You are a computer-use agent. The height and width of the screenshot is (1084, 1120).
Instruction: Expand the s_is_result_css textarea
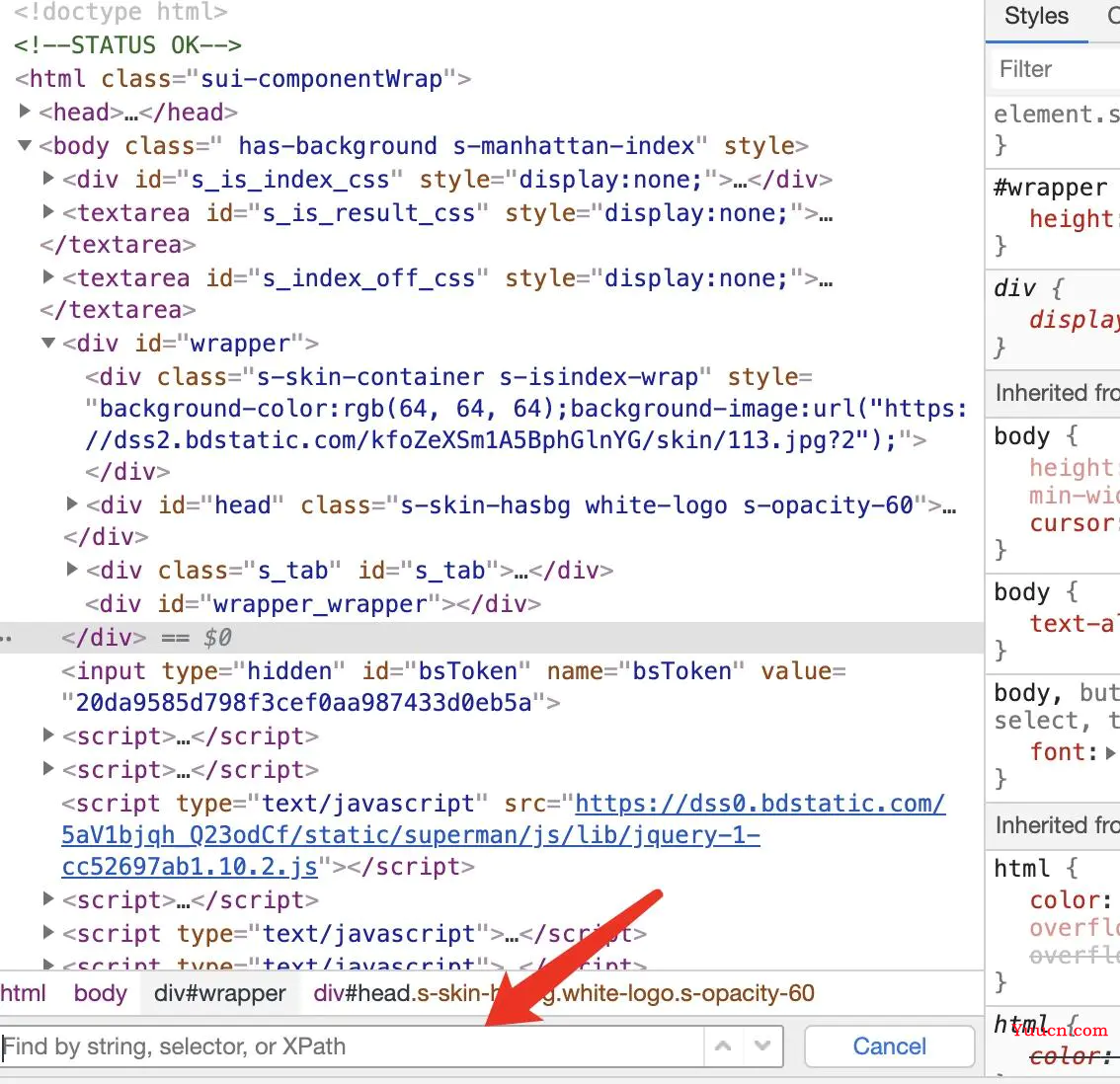(48, 211)
